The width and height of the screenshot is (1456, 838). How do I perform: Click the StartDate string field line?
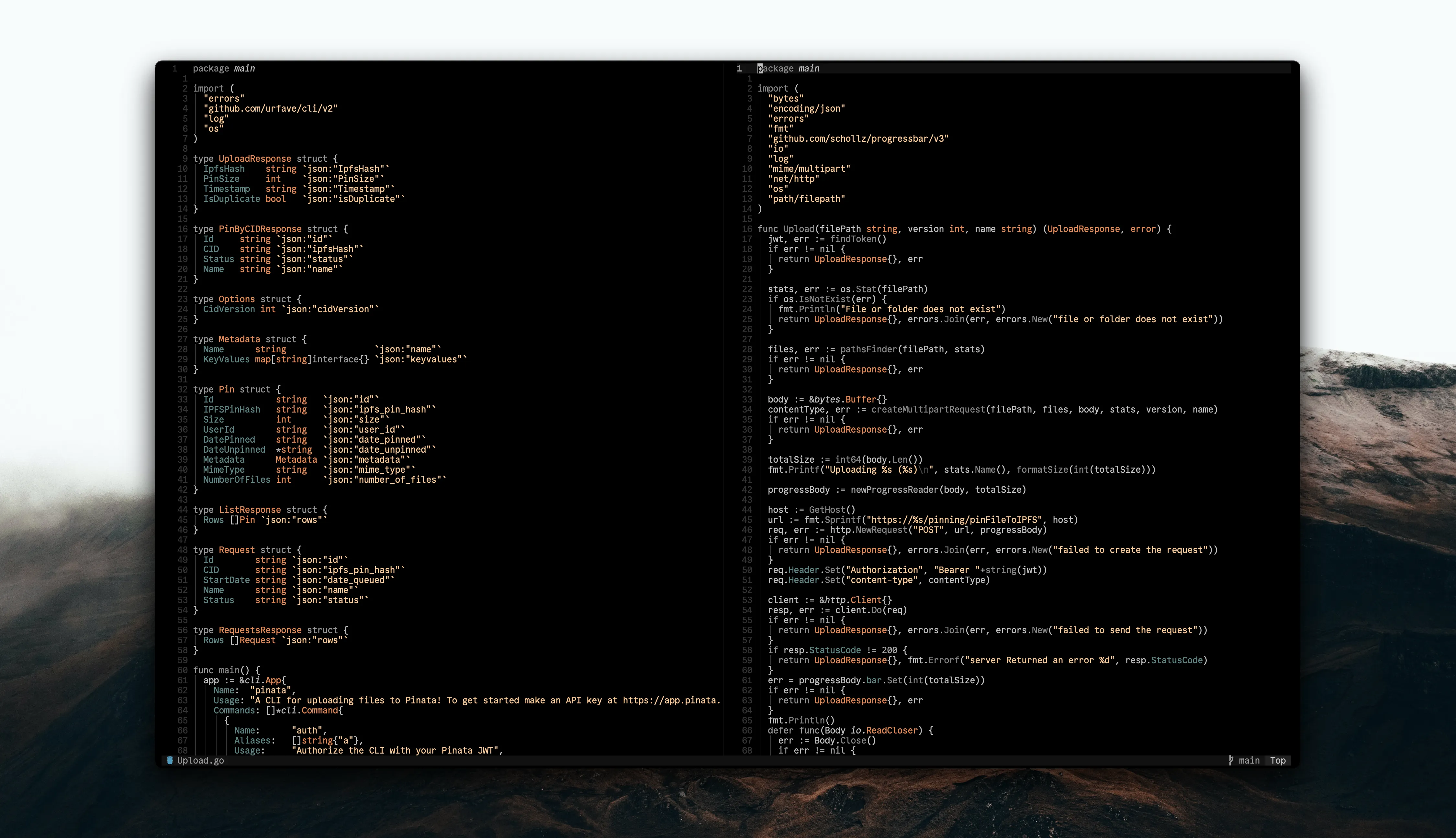click(x=299, y=579)
